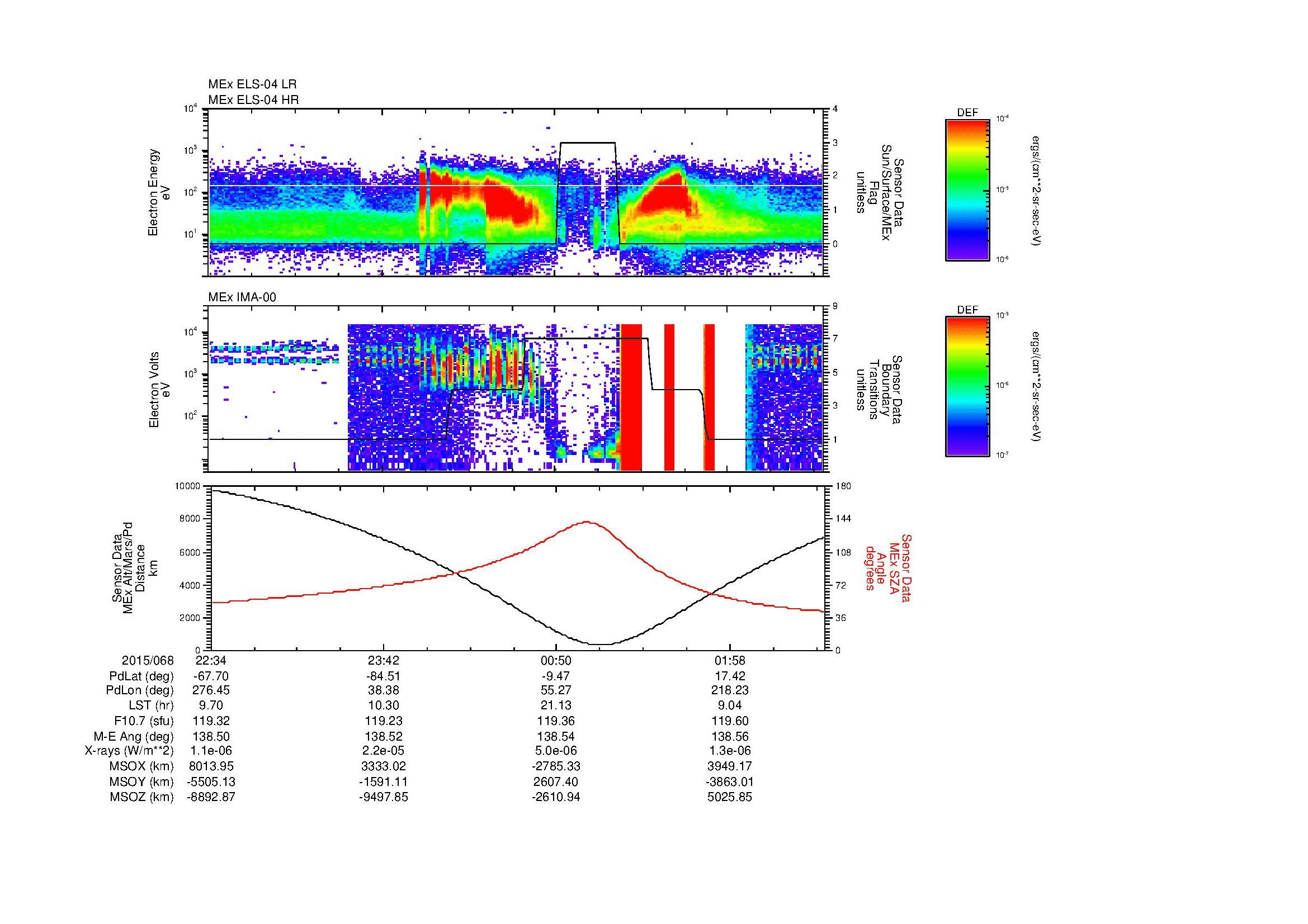Click the MSOZ value '-9497.85'
1308x924 pixels.
[x=384, y=797]
